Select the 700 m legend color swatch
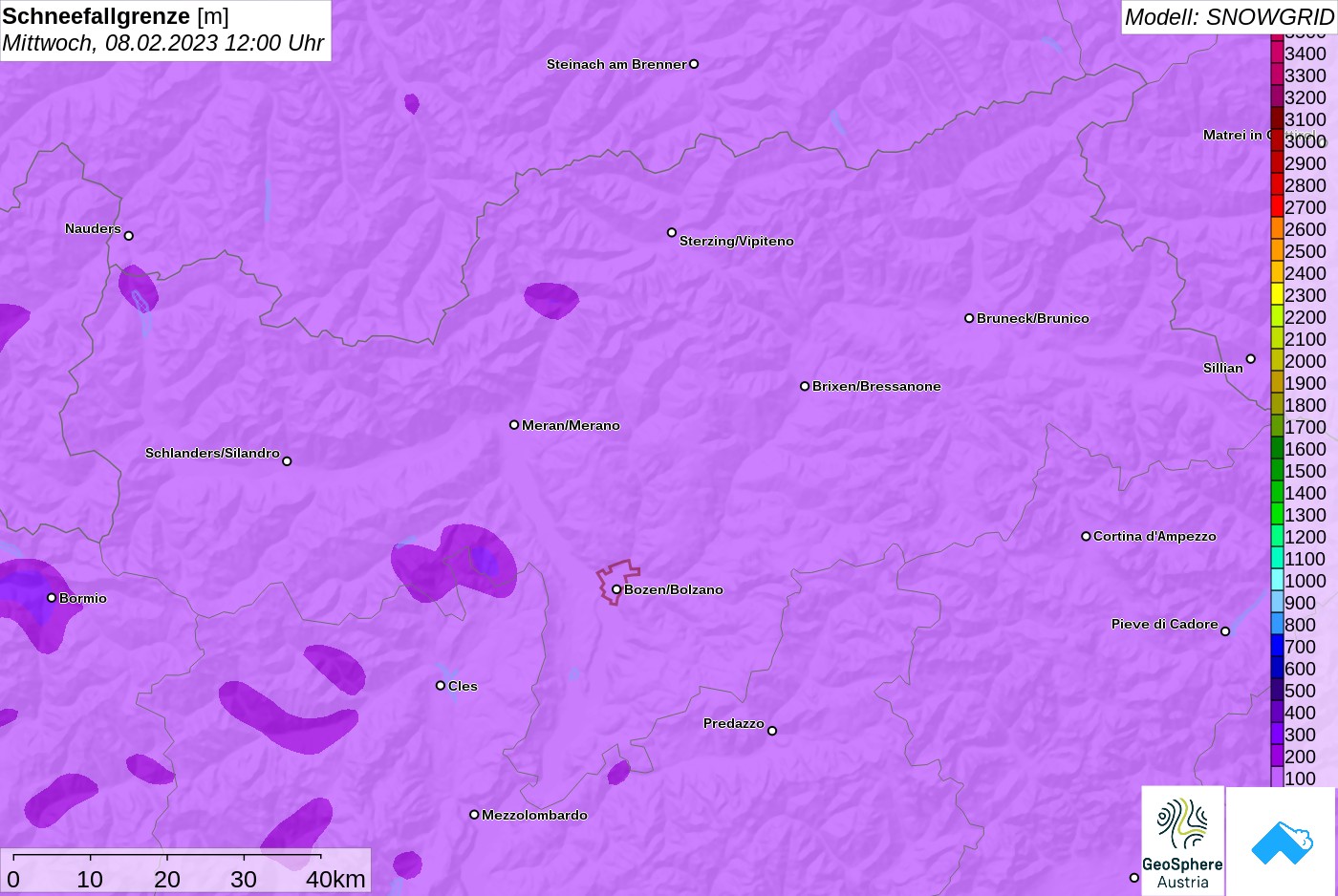Viewport: 1338px width, 896px height. click(x=1277, y=647)
